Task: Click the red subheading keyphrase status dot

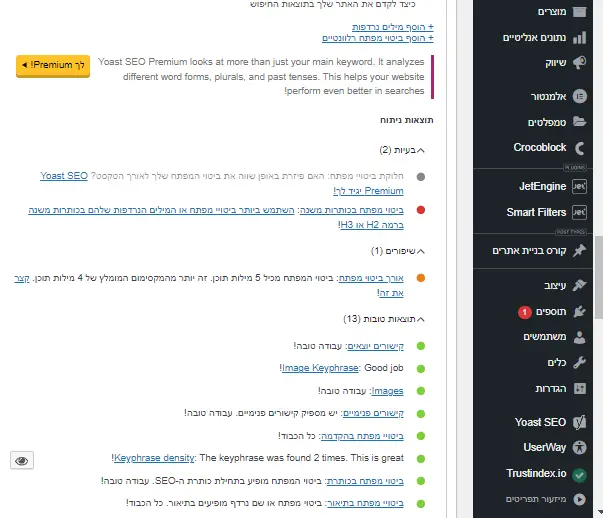Action: (421, 210)
